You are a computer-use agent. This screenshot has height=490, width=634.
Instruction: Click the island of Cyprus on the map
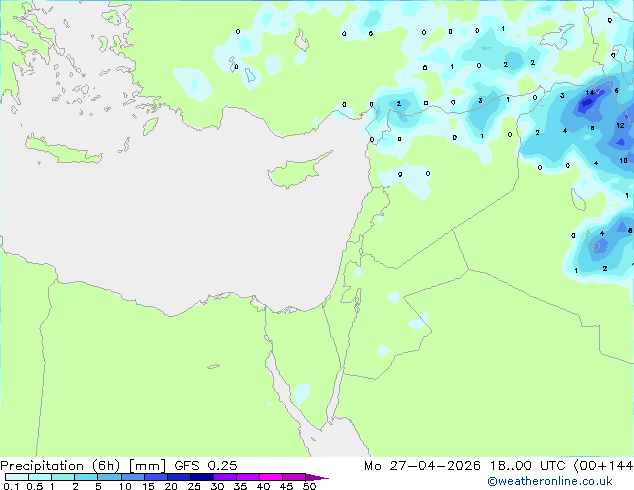tap(297, 171)
